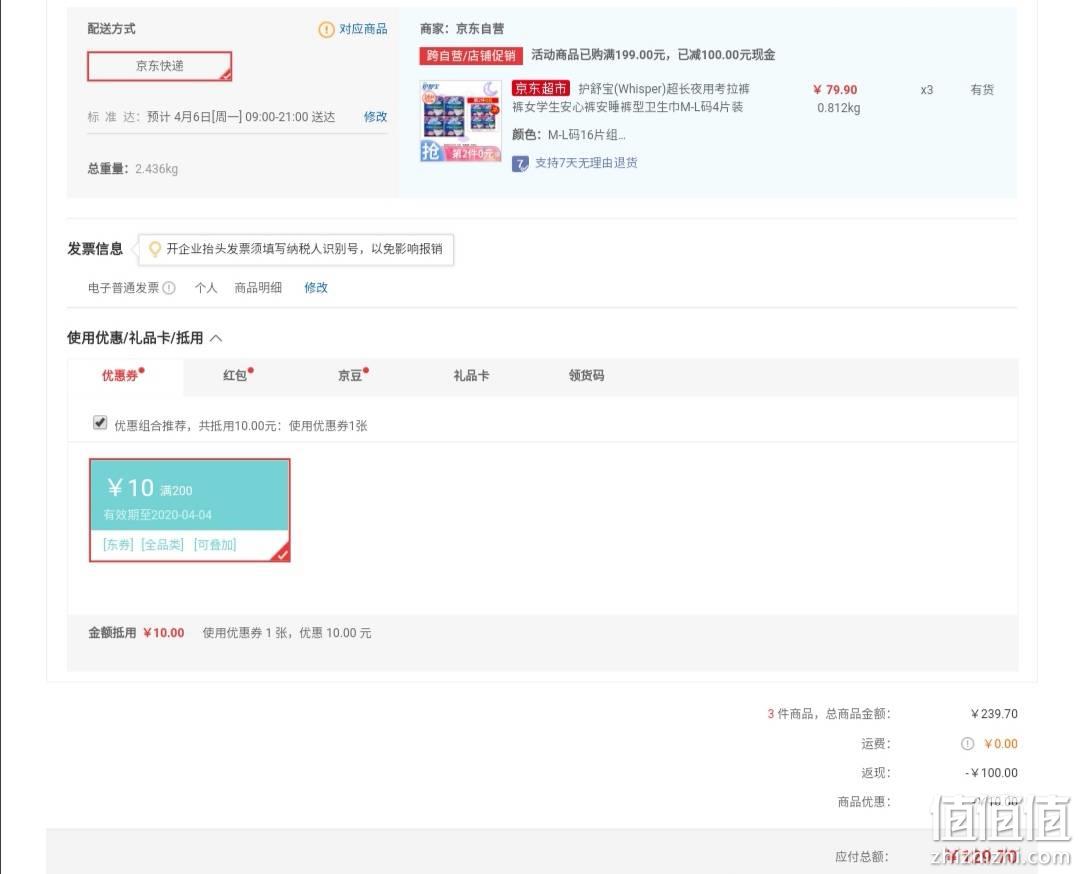The width and height of the screenshot is (1080, 874).
Task: Uncheck the 优惠组合推荐 checkbox
Action: (x=100, y=423)
